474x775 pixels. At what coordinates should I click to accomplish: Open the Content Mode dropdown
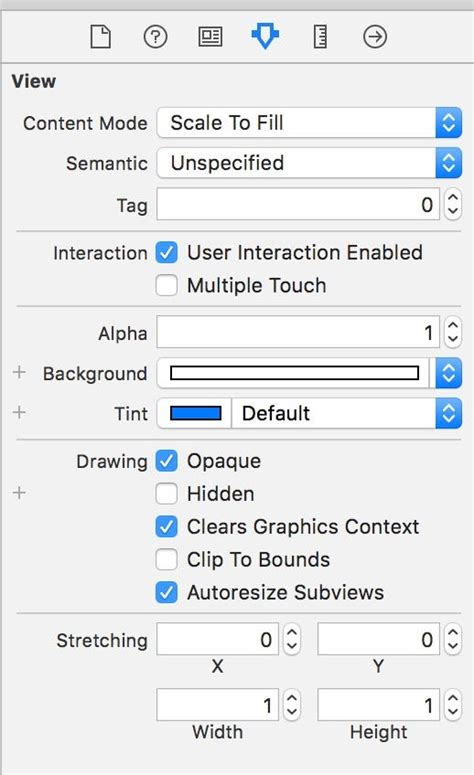coord(309,123)
